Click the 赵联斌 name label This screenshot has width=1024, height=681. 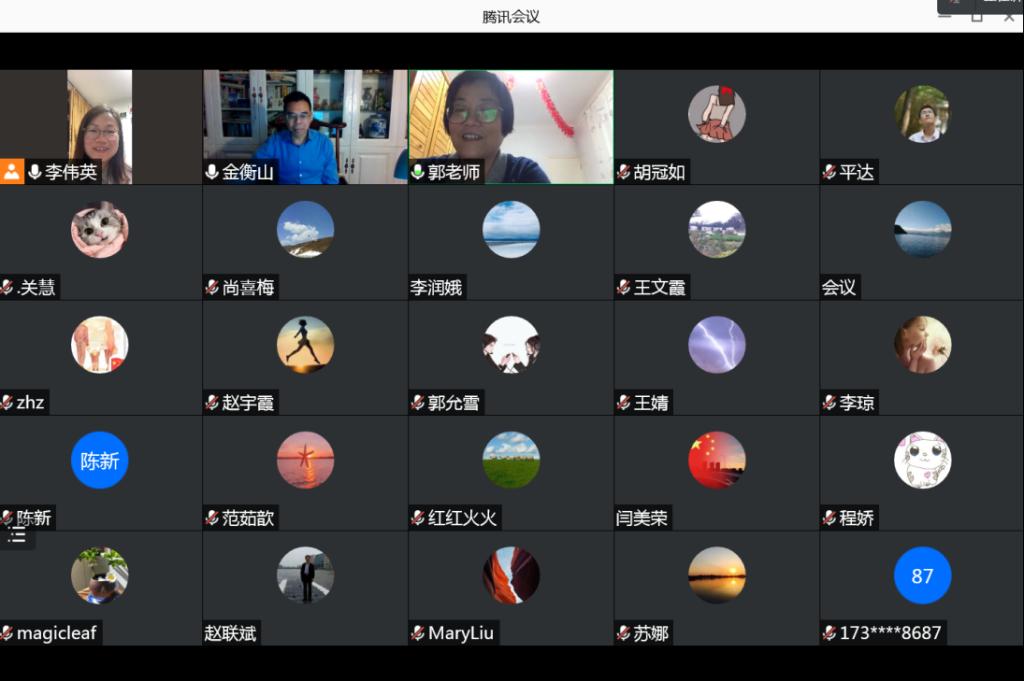click(231, 633)
